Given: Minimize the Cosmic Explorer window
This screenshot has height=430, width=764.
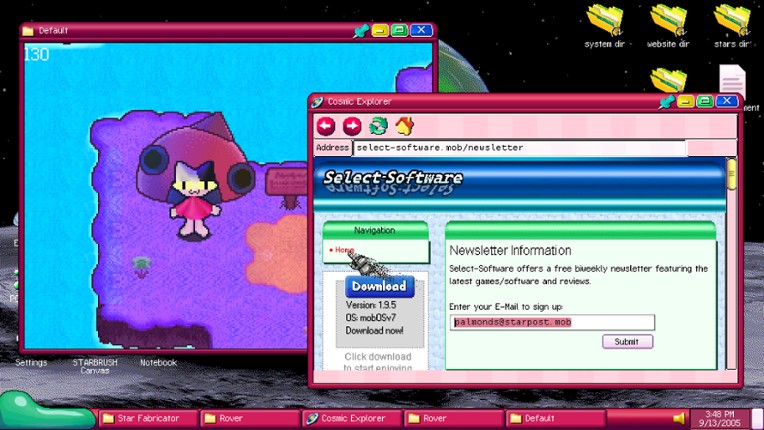Looking at the screenshot, I should point(685,101).
